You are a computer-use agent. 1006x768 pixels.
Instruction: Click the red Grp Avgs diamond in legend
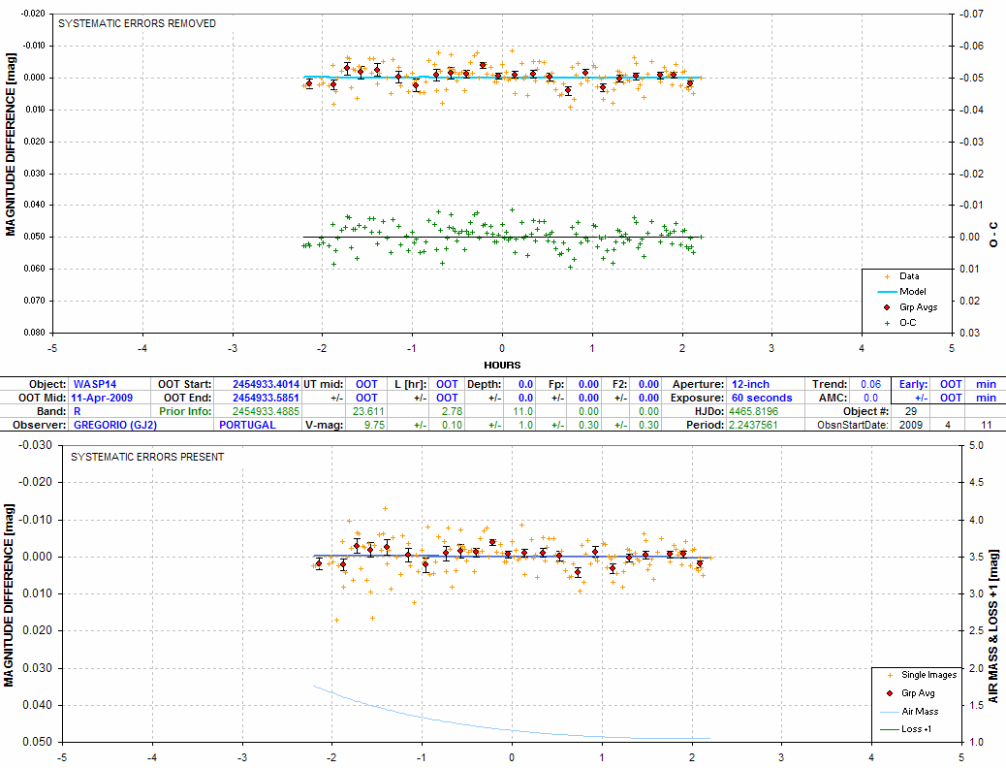[x=887, y=307]
